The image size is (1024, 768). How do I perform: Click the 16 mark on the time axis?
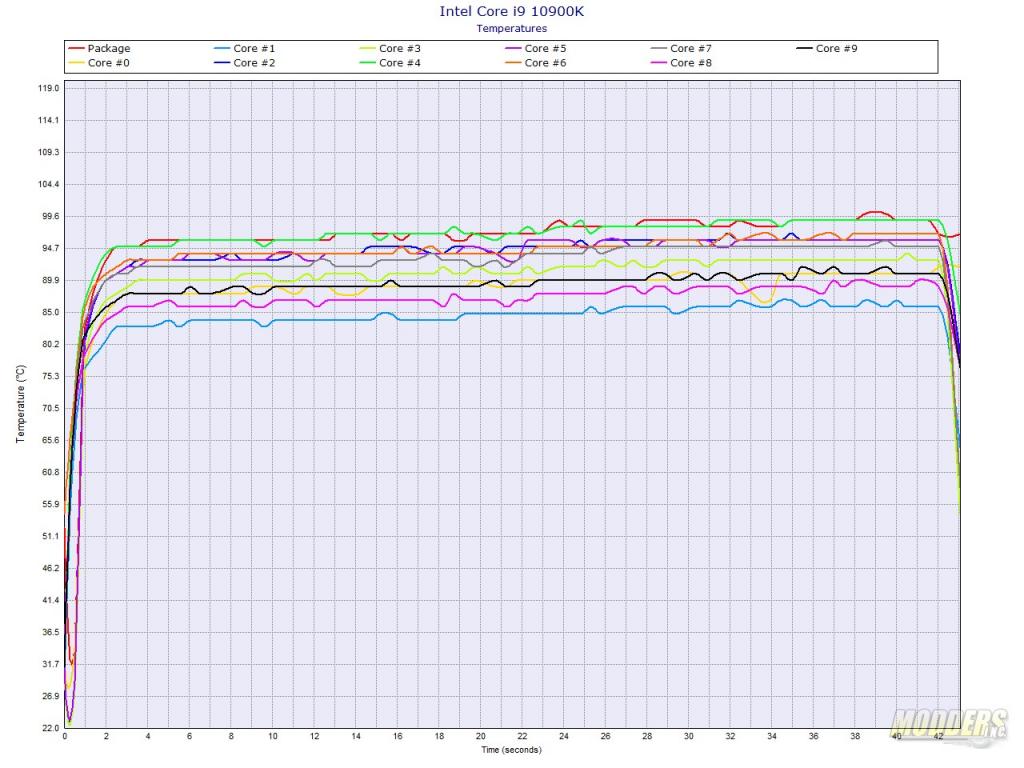pos(398,736)
